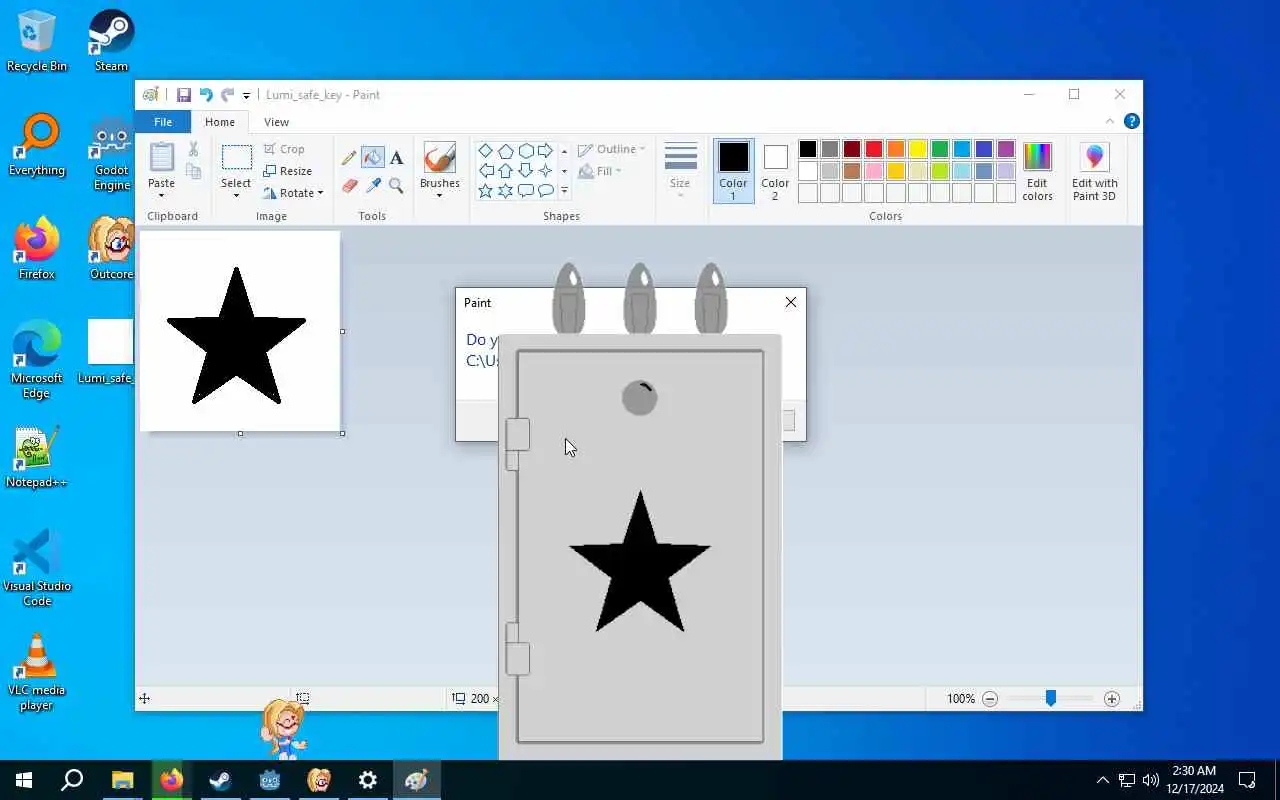
Task: Click the Rectangular selection tool icon
Action: tap(236, 158)
